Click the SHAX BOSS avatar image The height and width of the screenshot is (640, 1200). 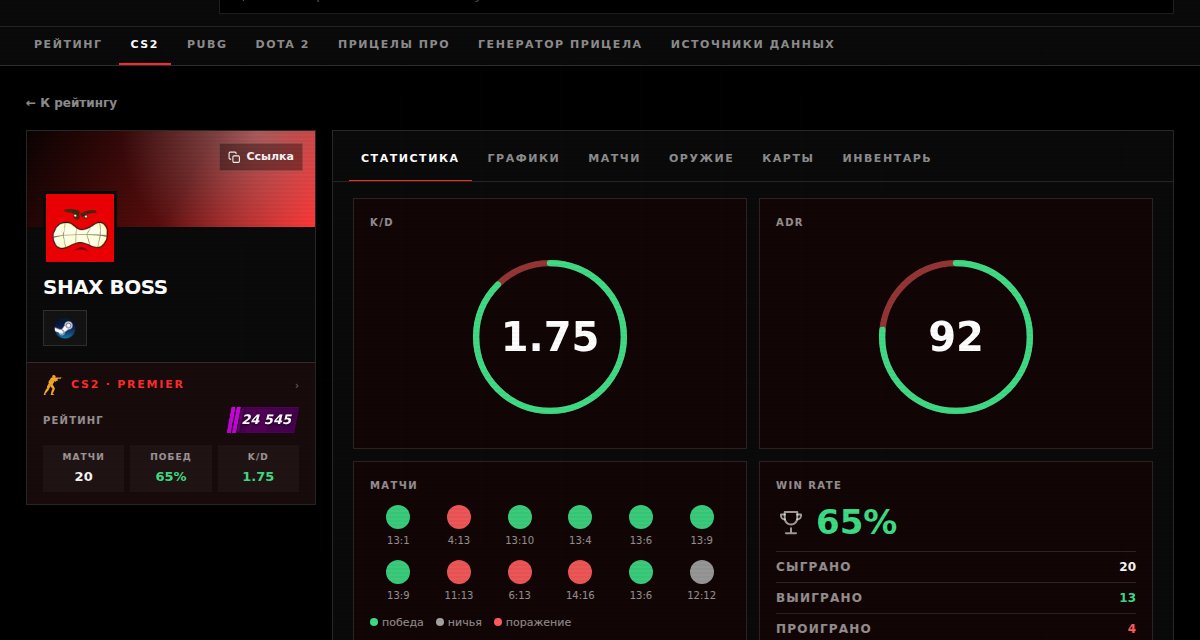(x=80, y=228)
